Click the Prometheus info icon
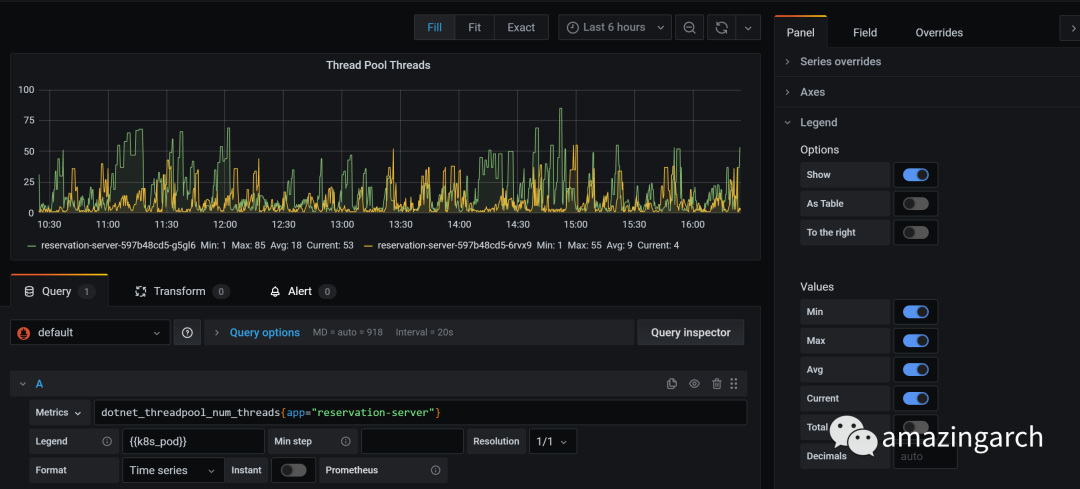 (435, 470)
